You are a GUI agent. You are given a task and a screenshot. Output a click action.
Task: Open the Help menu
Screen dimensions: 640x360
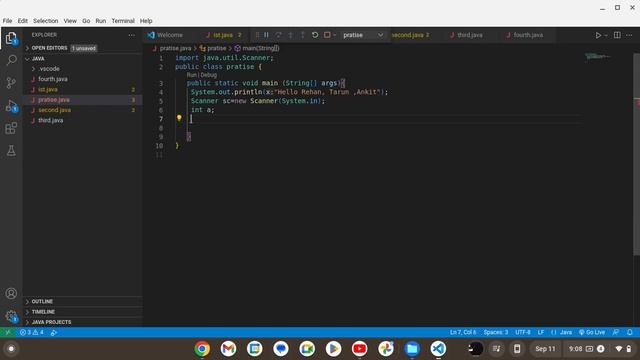(x=146, y=21)
